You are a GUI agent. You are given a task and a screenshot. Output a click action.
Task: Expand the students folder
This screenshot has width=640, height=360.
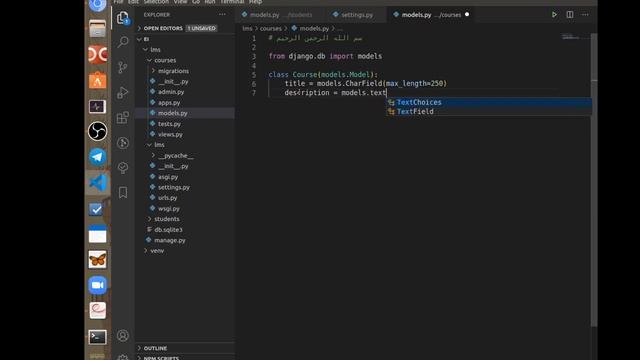click(167, 219)
